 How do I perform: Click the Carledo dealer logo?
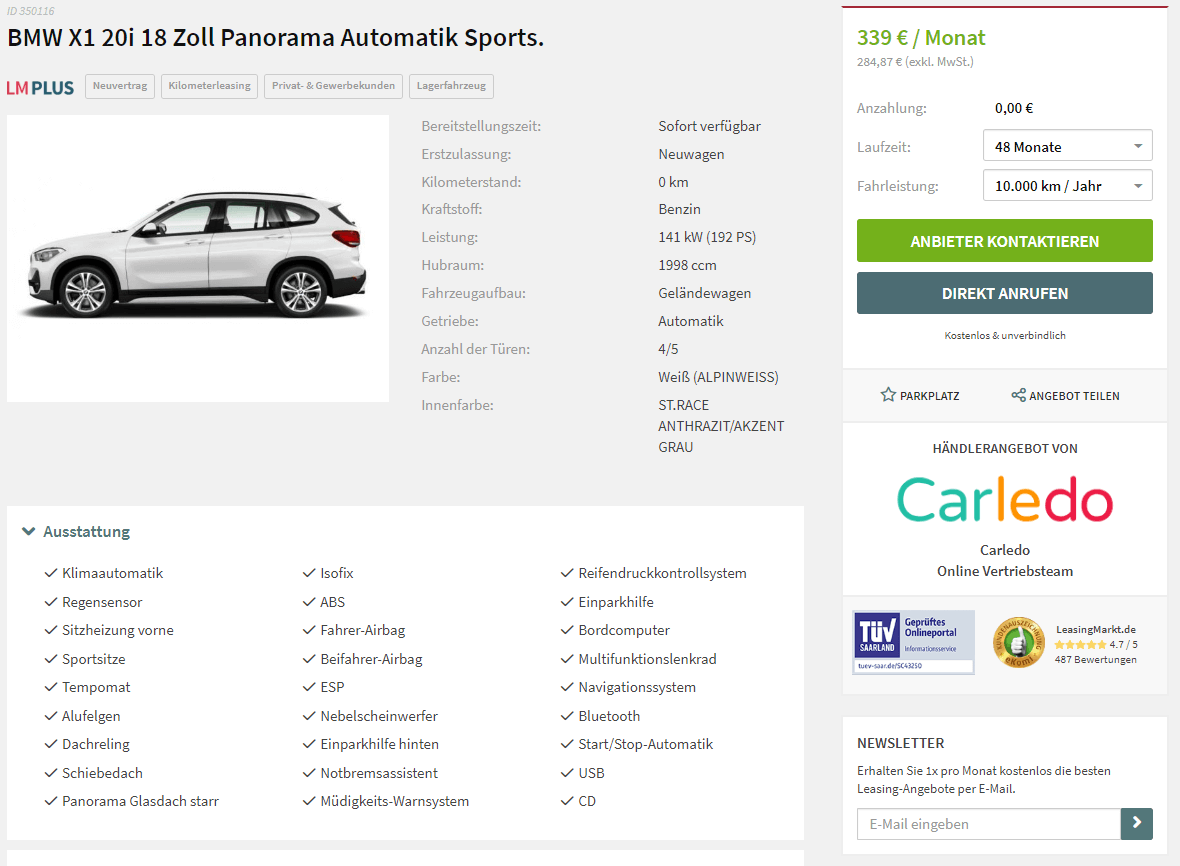pyautogui.click(x=1005, y=500)
